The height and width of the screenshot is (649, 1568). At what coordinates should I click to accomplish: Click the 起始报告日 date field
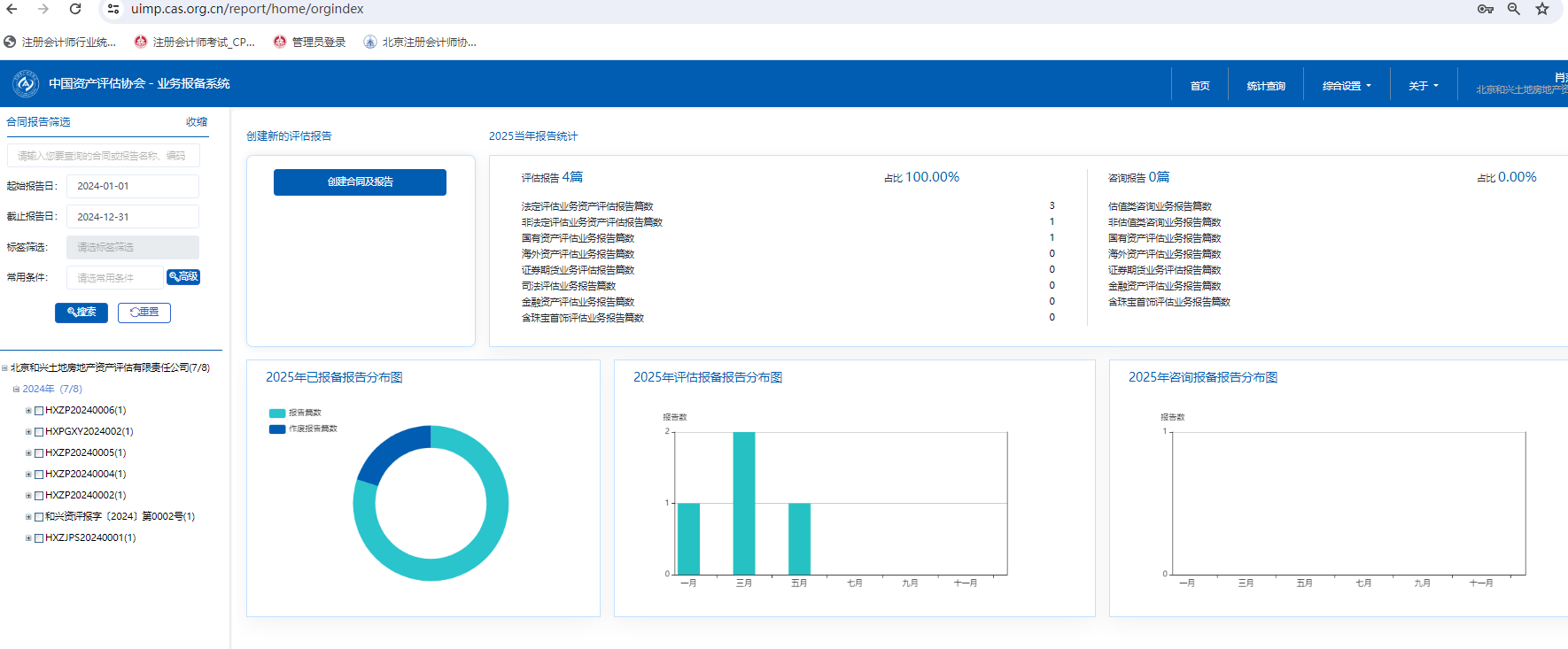tap(133, 186)
